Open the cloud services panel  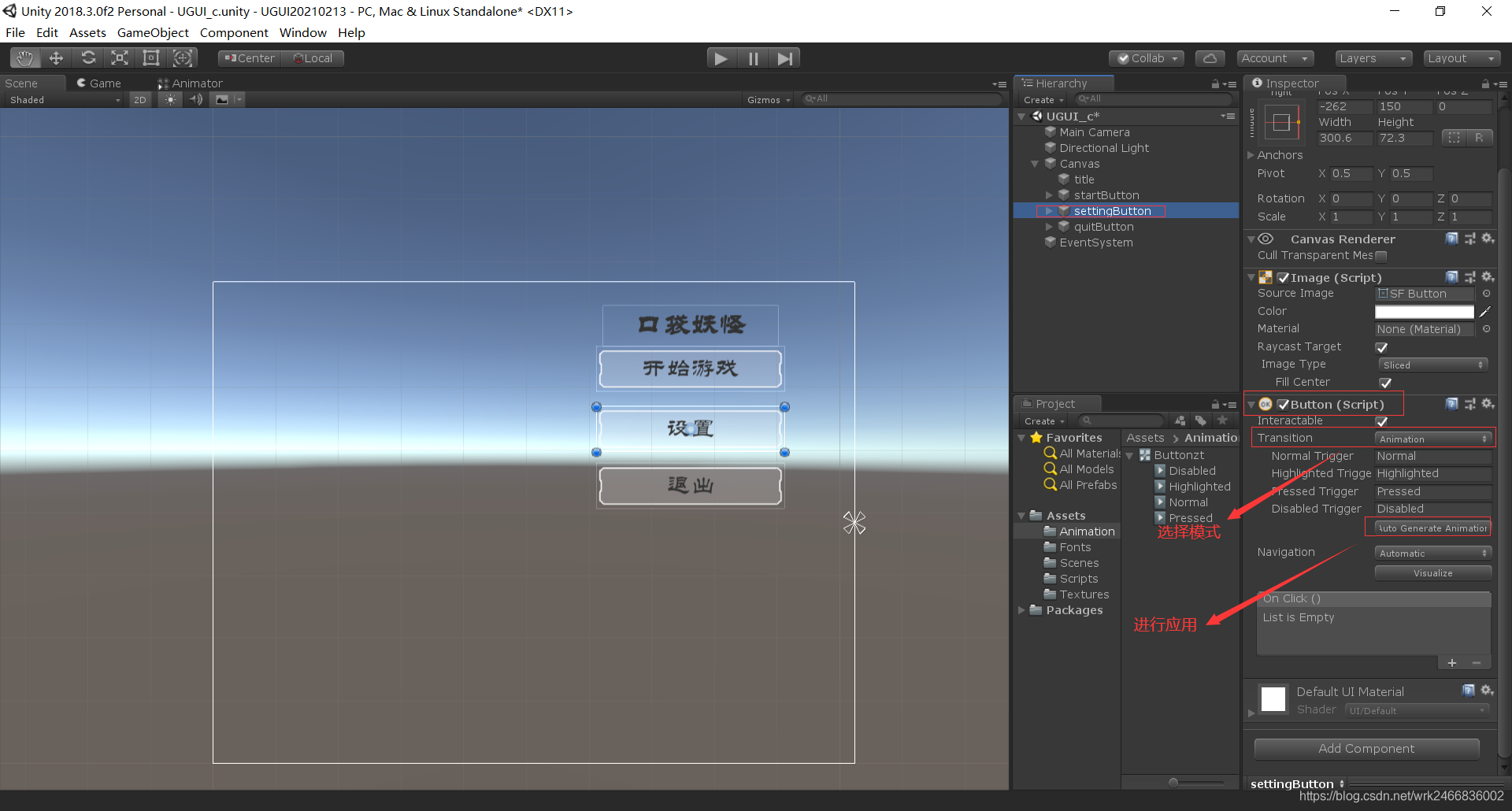1210,58
